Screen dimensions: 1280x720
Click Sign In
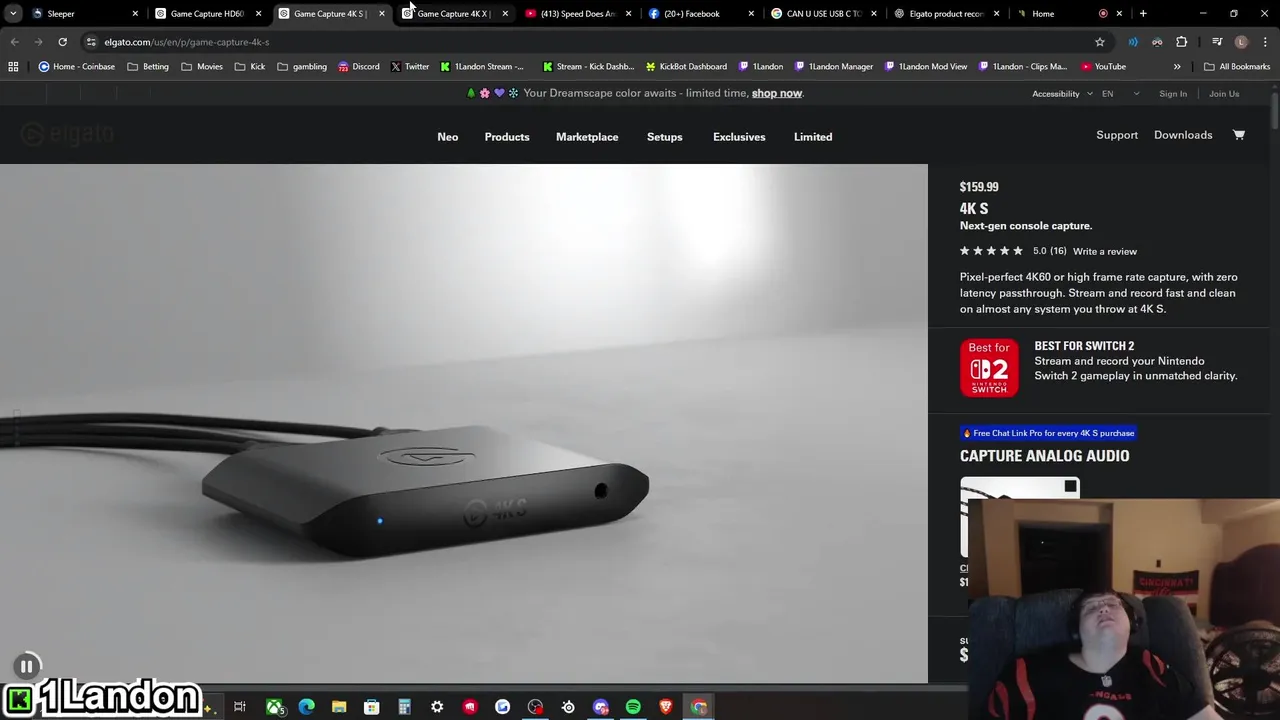[x=1173, y=94]
